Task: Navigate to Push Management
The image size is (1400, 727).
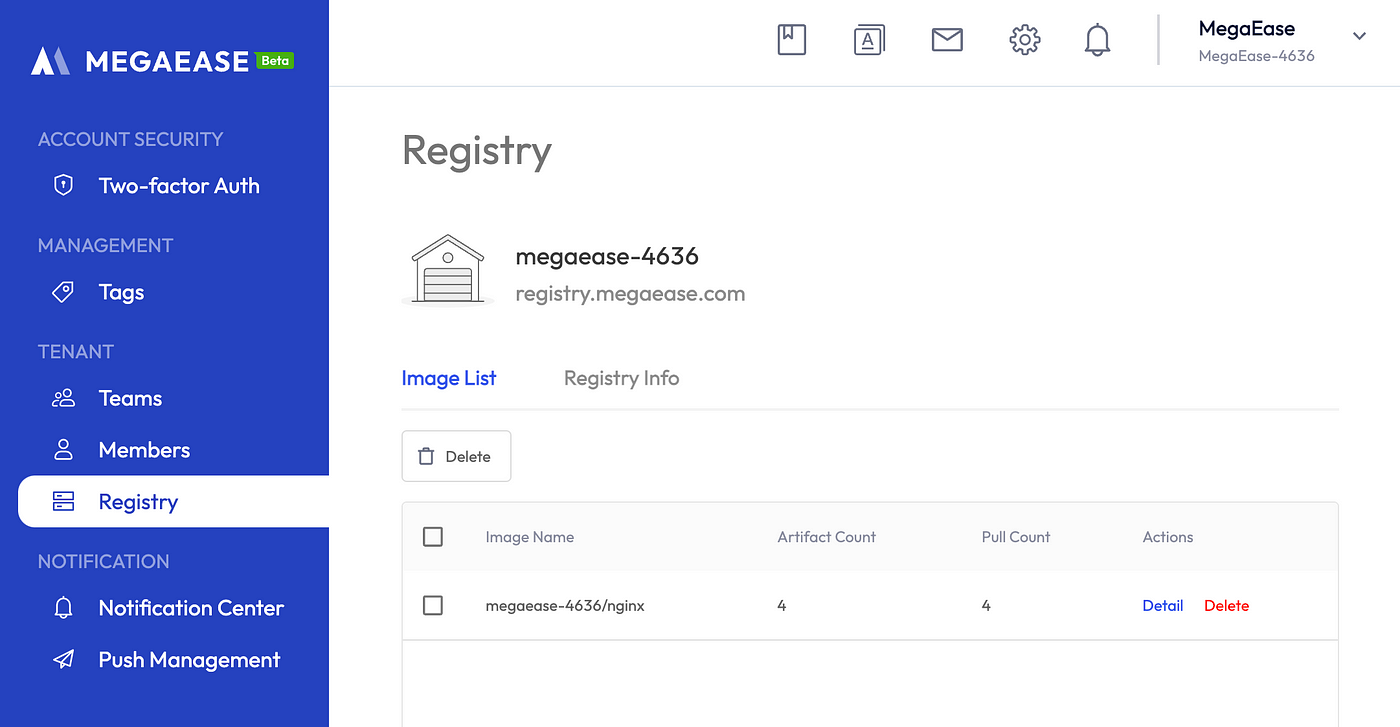Action: [x=189, y=660]
